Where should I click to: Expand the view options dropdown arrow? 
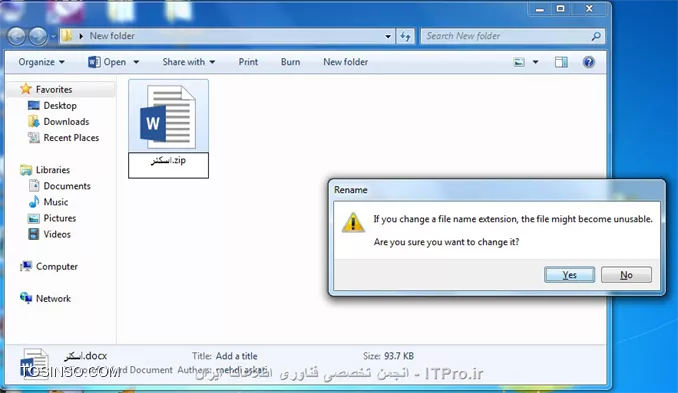pyautogui.click(x=535, y=62)
